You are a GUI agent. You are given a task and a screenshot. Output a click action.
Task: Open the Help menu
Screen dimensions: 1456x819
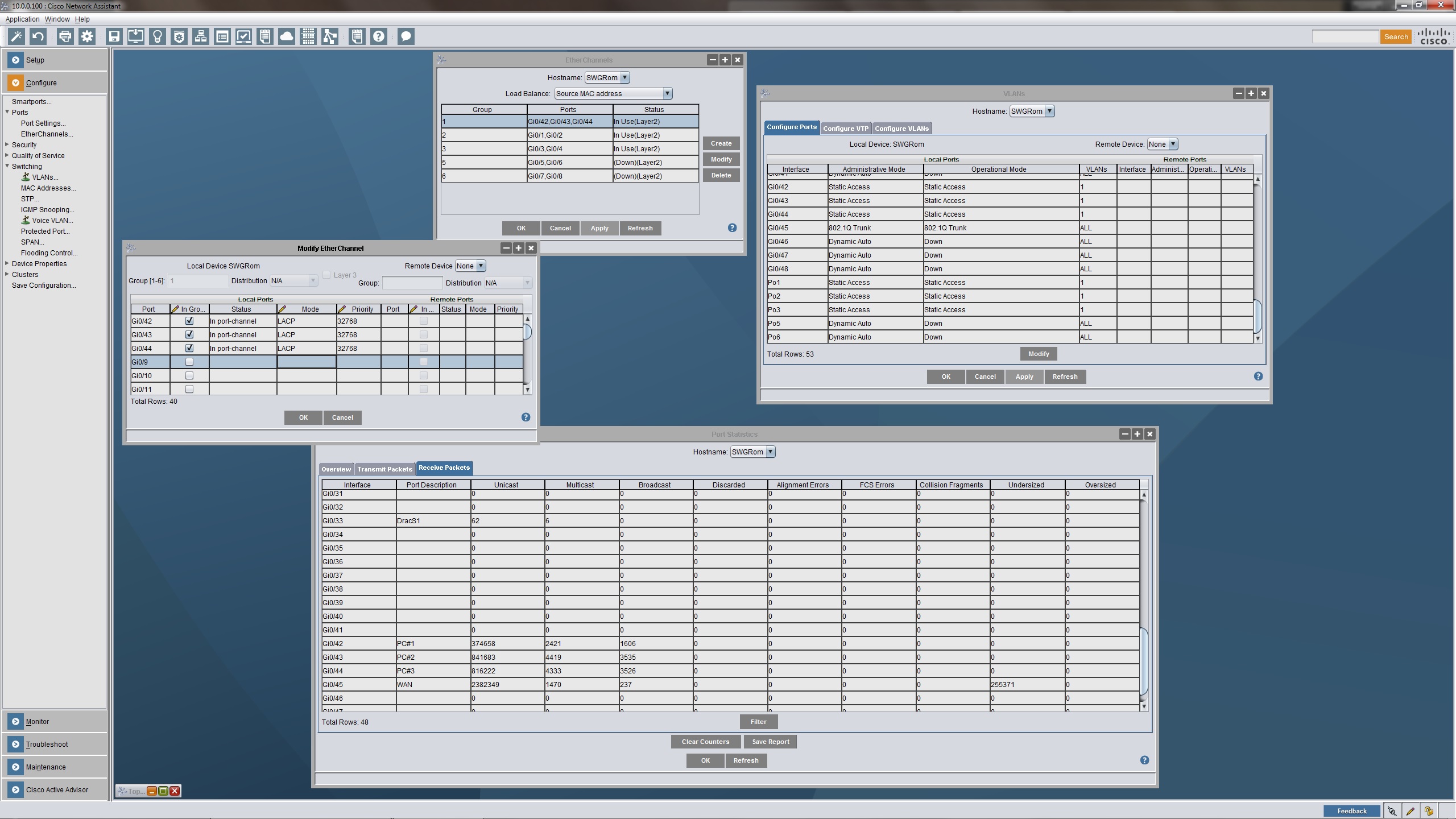(82, 19)
